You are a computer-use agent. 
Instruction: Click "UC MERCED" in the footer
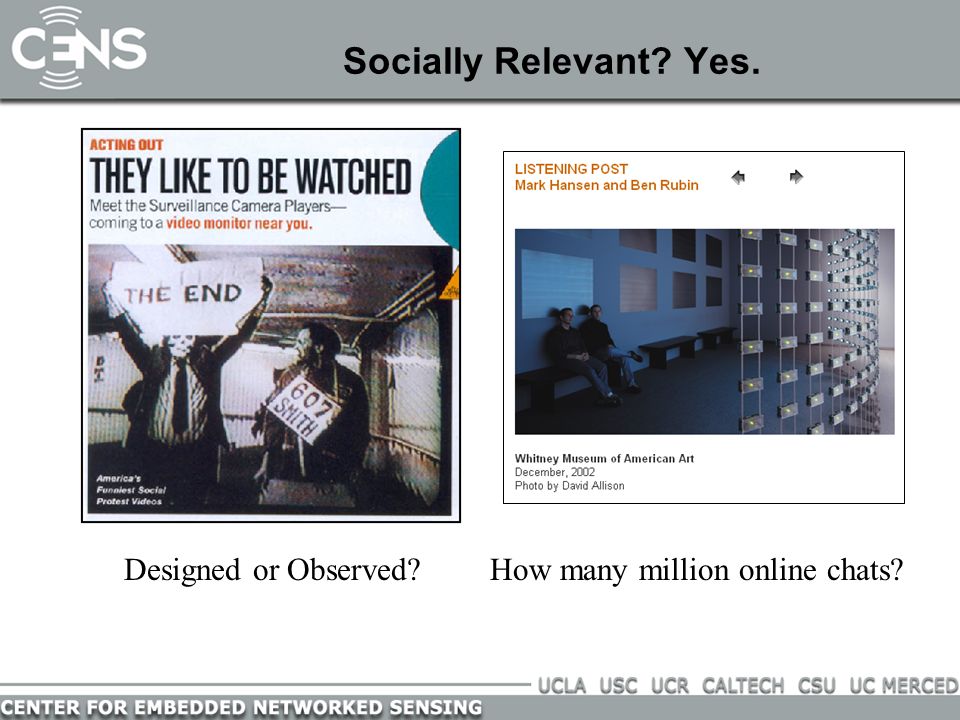tap(904, 686)
